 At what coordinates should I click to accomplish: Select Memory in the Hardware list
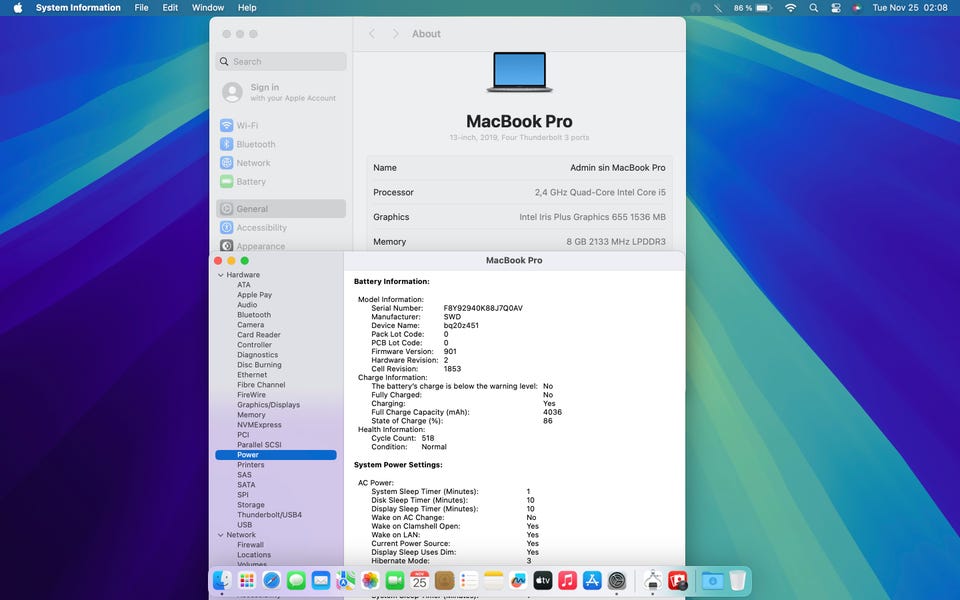pyautogui.click(x=251, y=414)
